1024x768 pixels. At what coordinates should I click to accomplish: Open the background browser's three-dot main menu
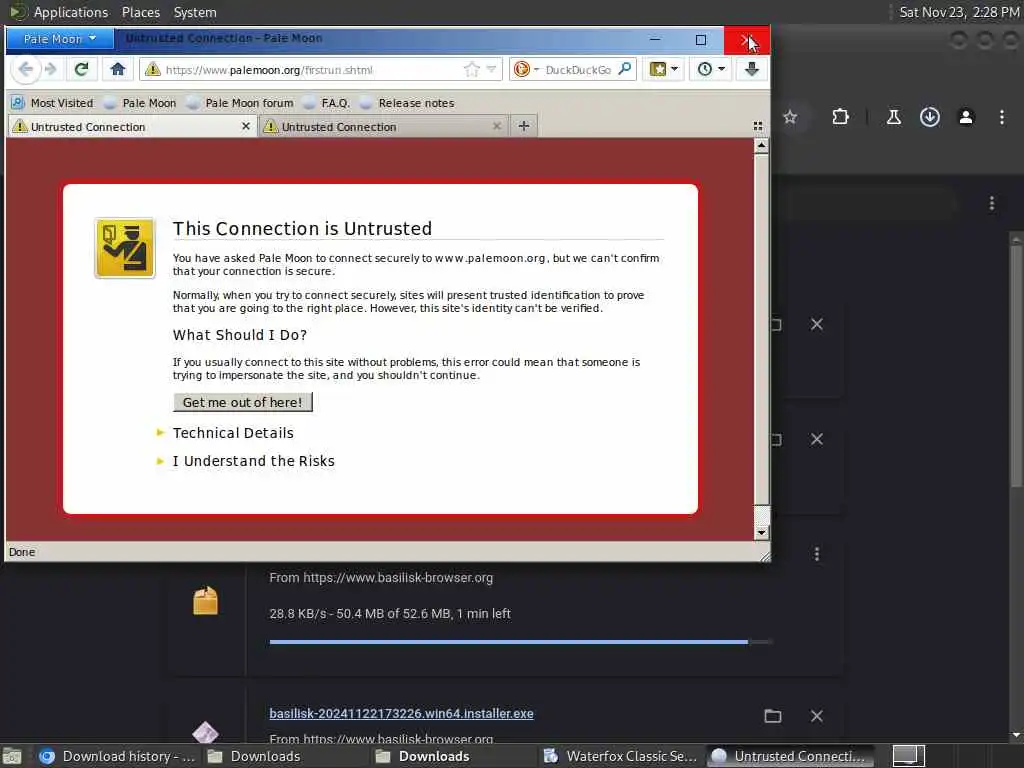(1002, 117)
